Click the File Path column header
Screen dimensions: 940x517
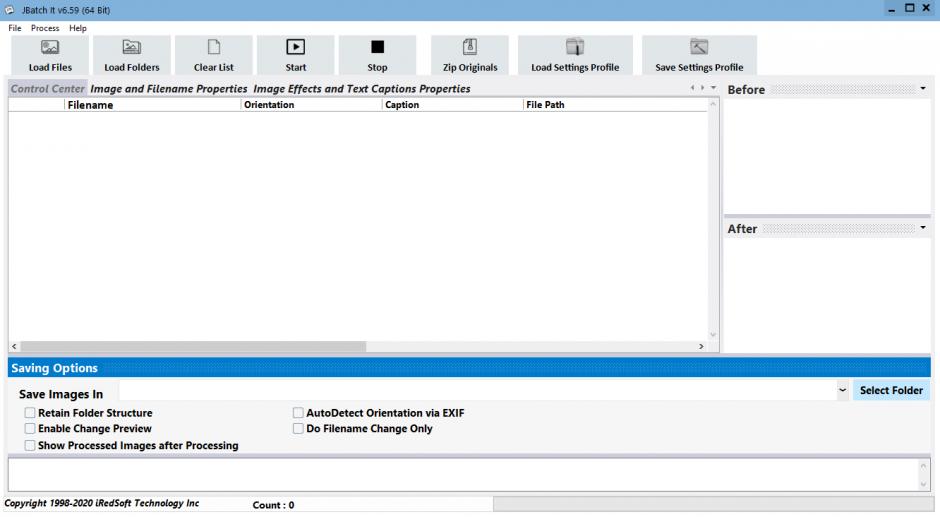click(x=615, y=105)
